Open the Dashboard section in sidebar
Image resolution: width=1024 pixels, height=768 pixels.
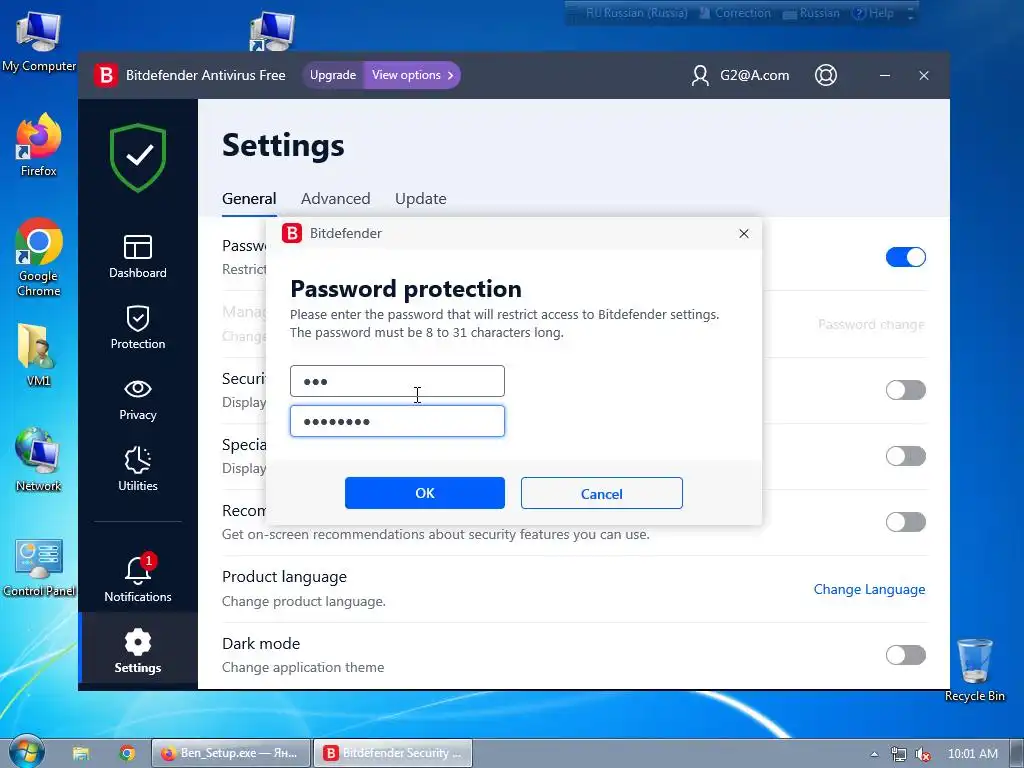138,257
